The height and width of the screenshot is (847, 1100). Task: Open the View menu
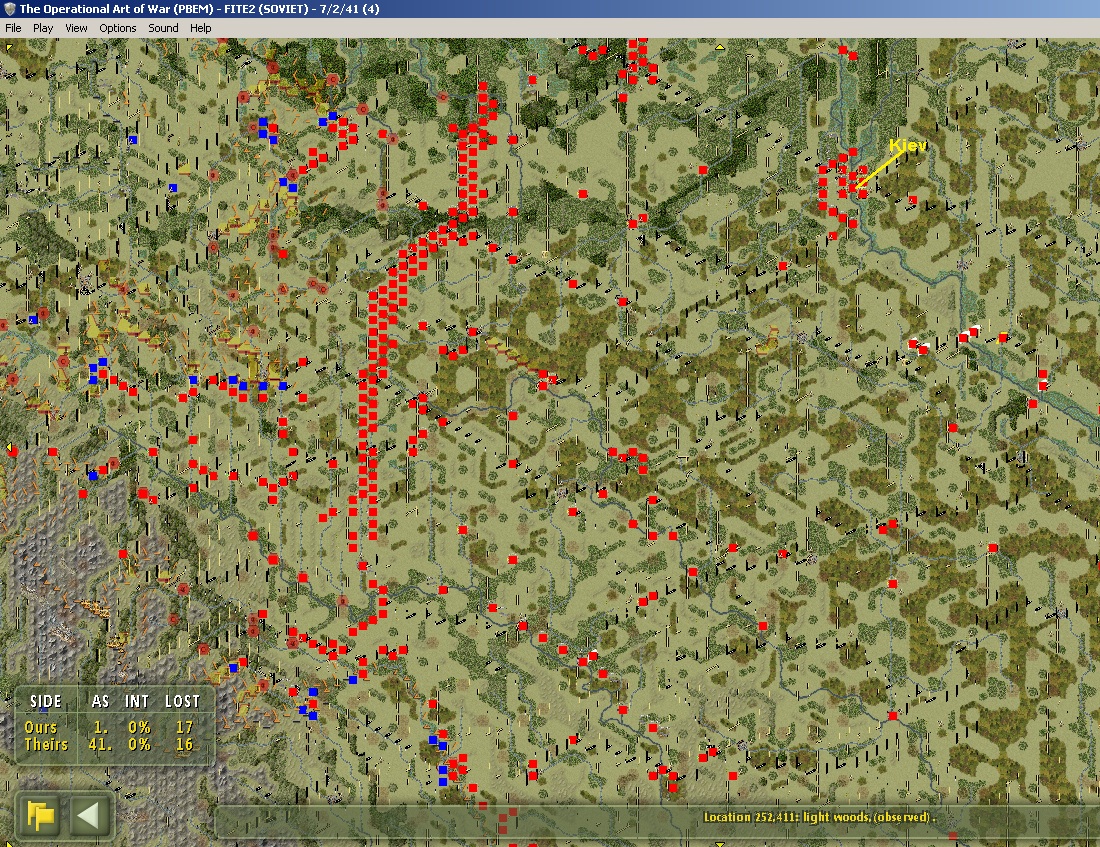(76, 28)
